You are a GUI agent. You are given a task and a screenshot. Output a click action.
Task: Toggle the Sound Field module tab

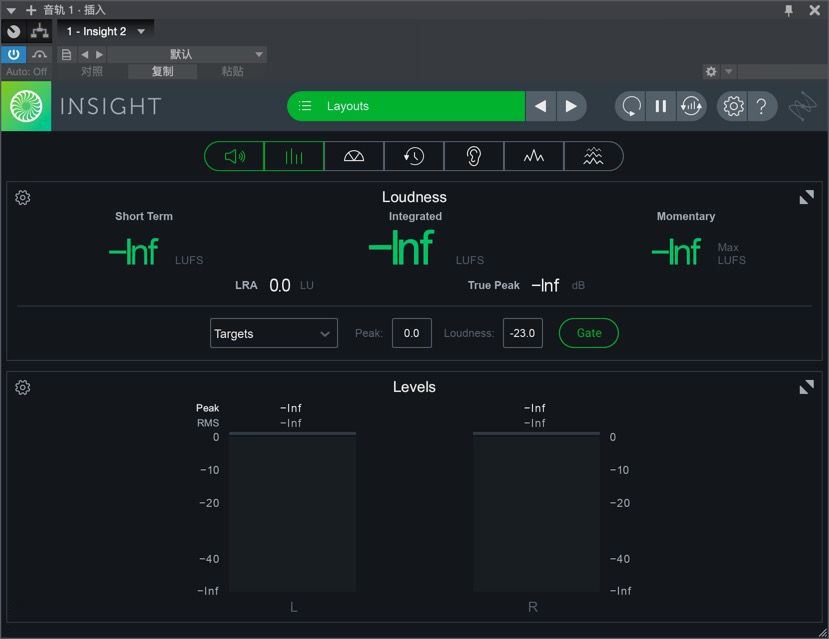point(354,156)
